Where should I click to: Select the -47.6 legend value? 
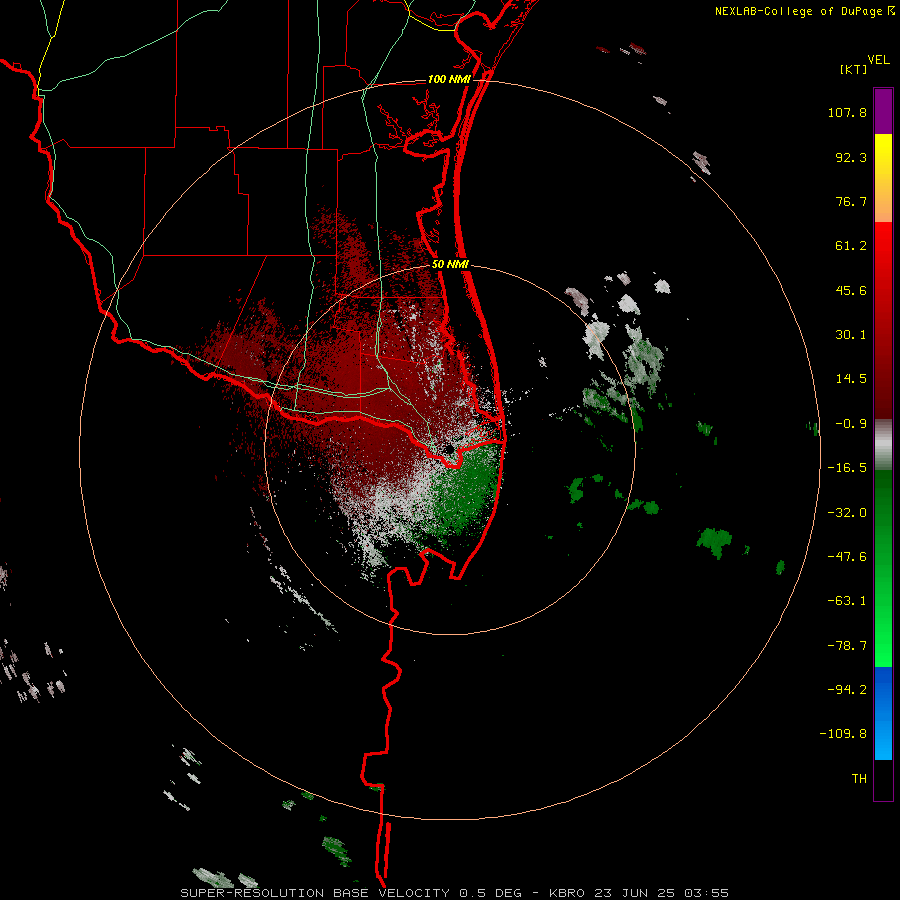click(847, 557)
